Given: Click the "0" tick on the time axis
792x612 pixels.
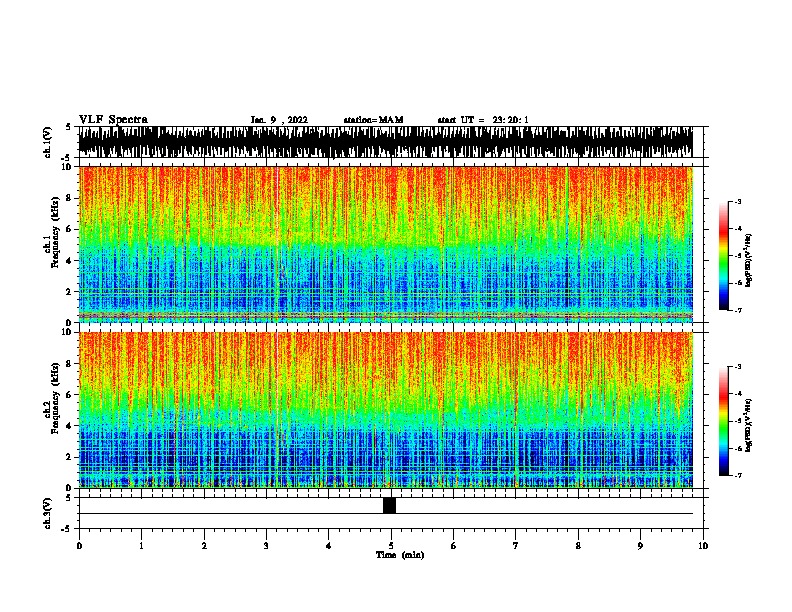Looking at the screenshot, I should tap(79, 546).
